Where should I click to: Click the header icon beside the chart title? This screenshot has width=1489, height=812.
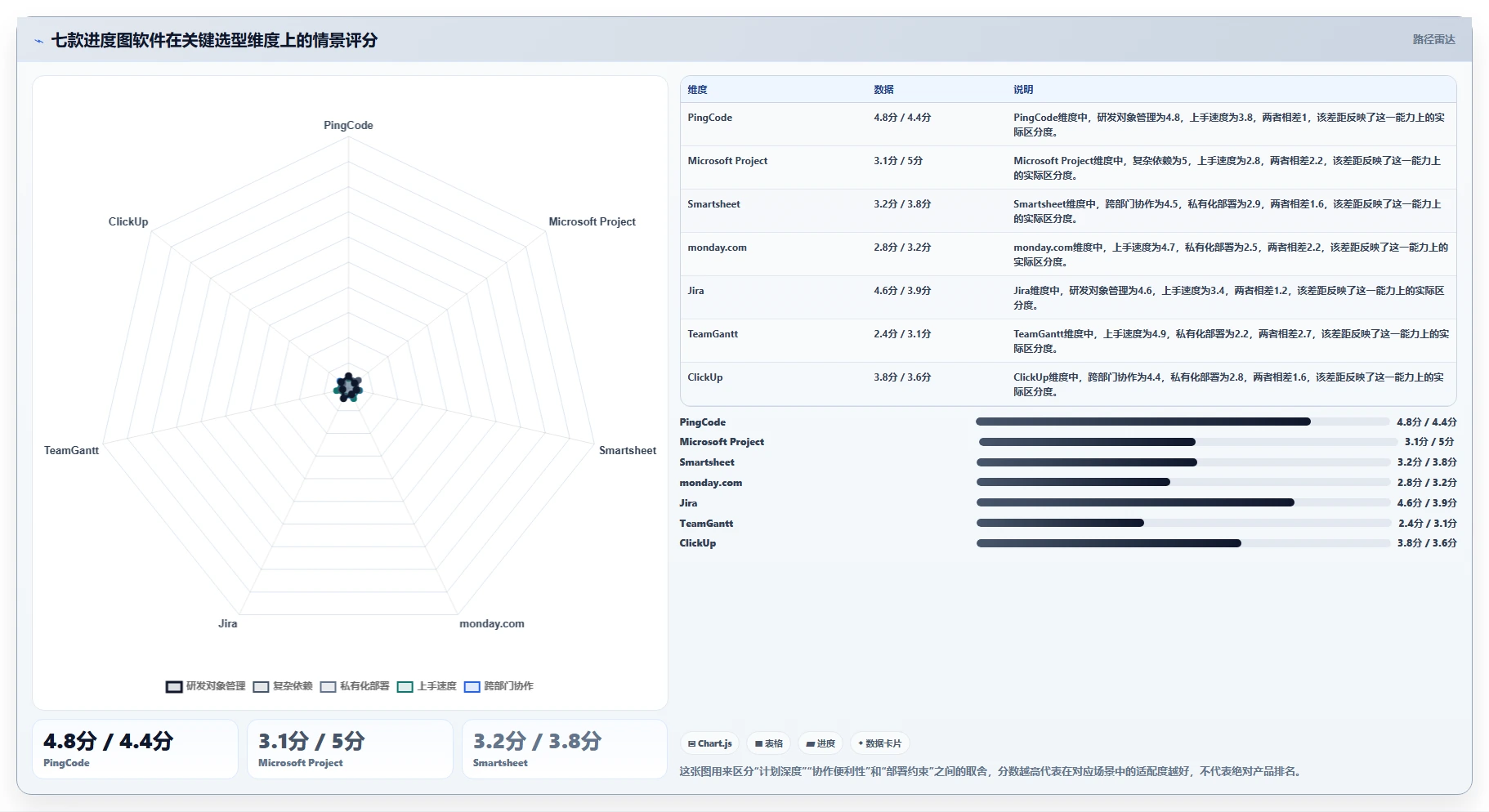pyautogui.click(x=38, y=41)
